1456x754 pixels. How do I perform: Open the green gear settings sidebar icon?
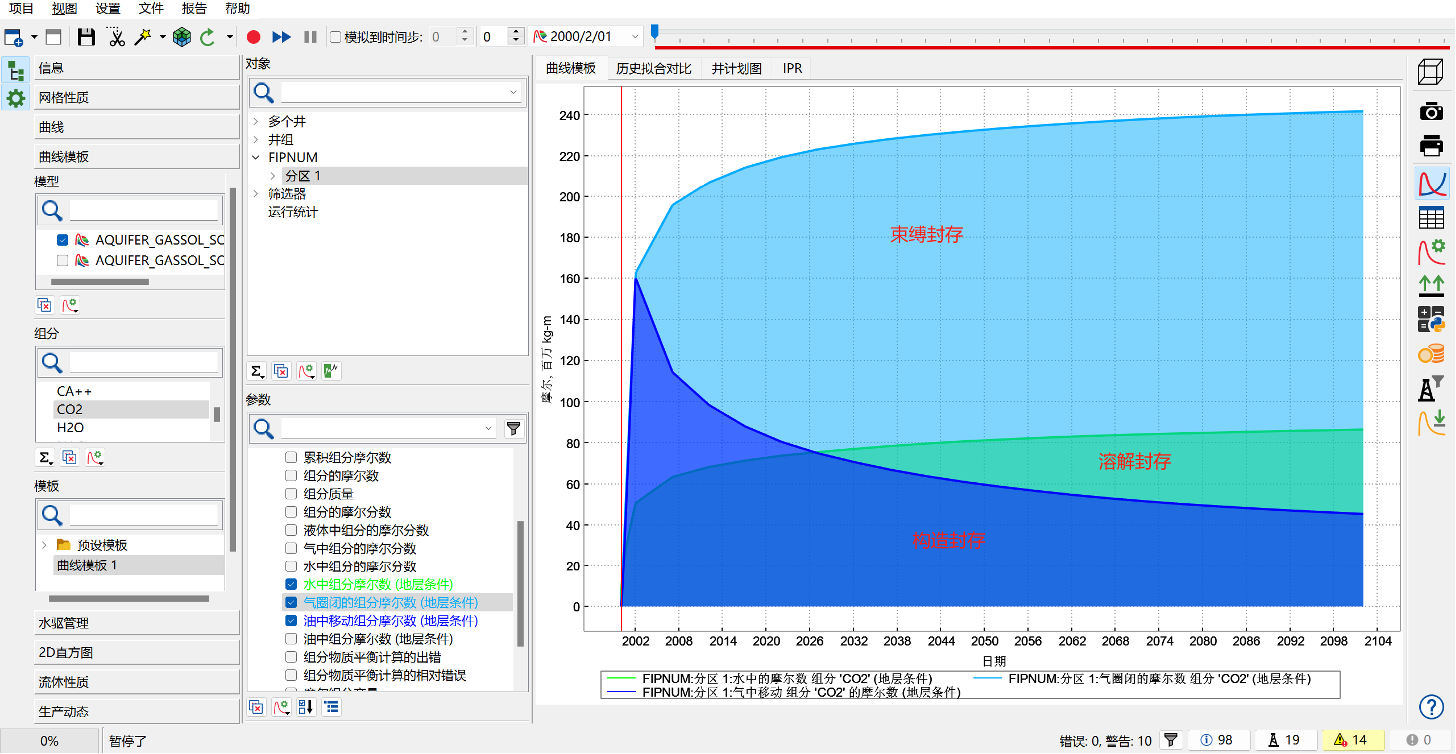coord(16,98)
